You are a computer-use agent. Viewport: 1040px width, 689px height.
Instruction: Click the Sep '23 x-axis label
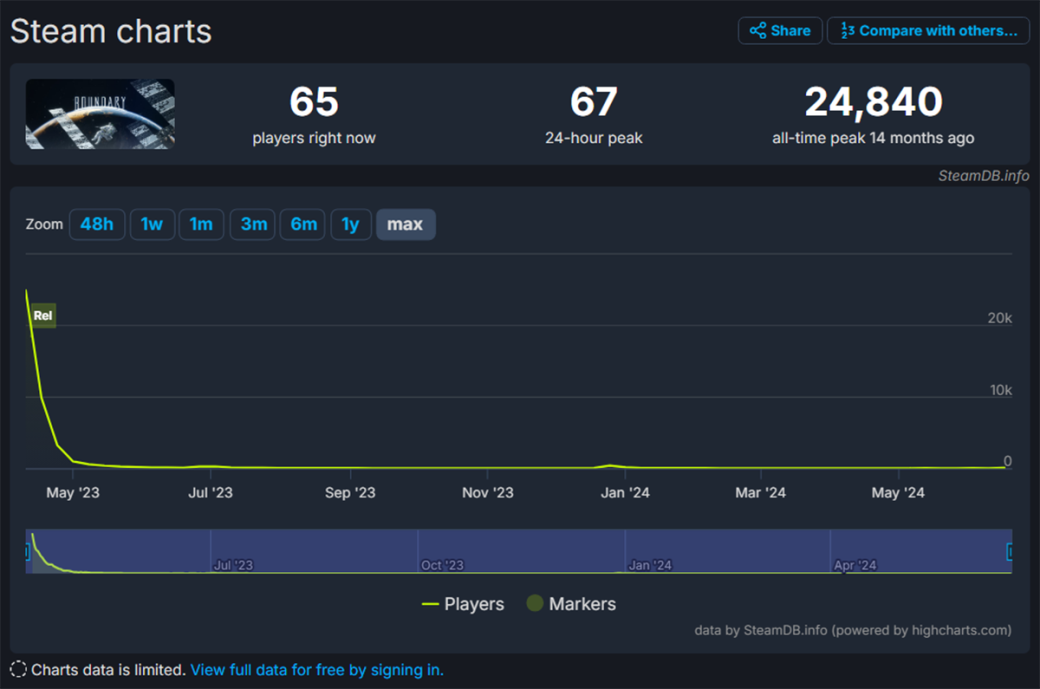tap(350, 493)
